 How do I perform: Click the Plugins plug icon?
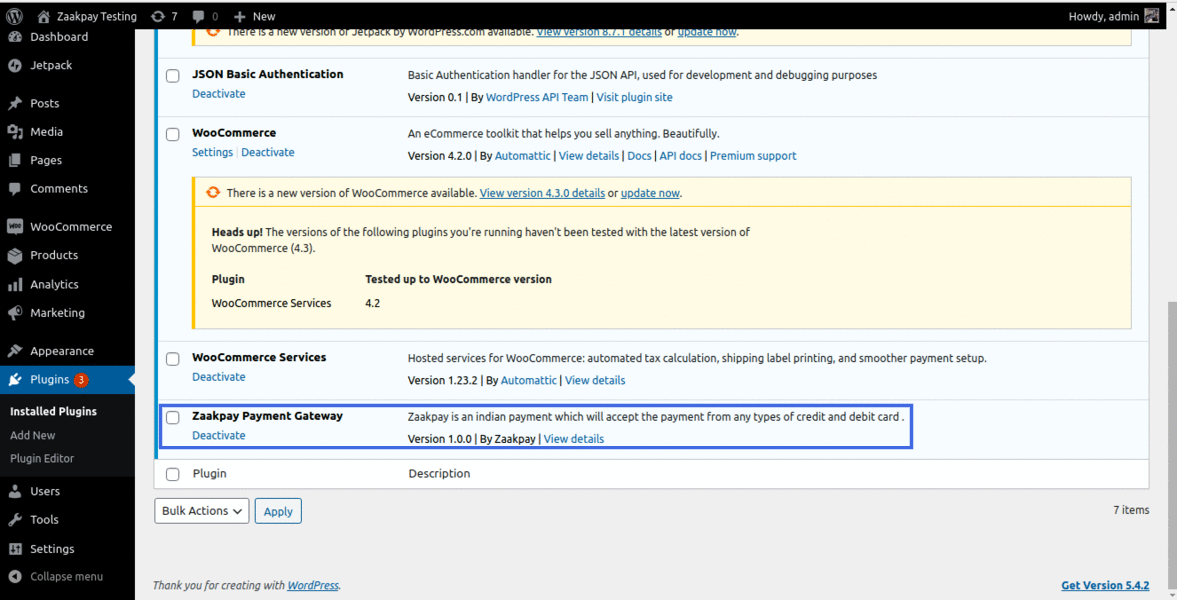(x=14, y=379)
